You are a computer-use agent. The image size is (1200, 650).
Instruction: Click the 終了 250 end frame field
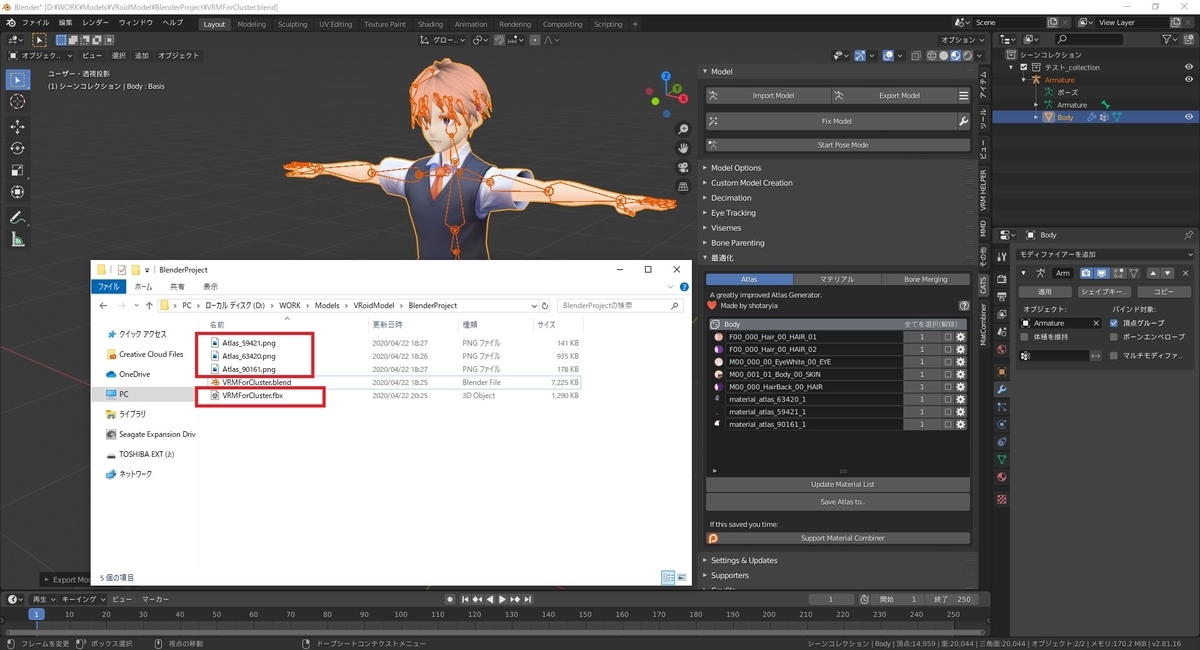pyautogui.click(x=951, y=599)
